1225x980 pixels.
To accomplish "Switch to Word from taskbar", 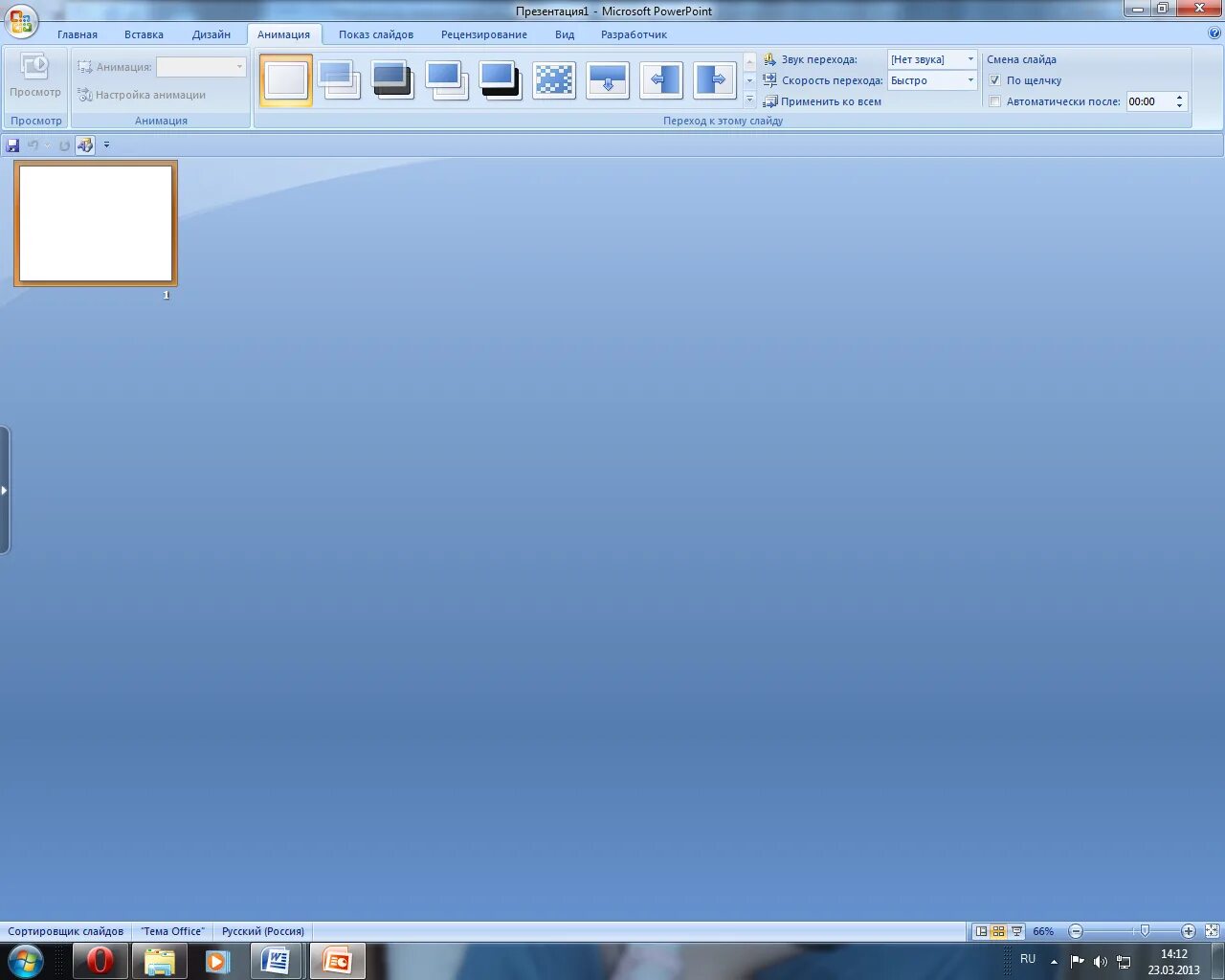I will [x=276, y=961].
